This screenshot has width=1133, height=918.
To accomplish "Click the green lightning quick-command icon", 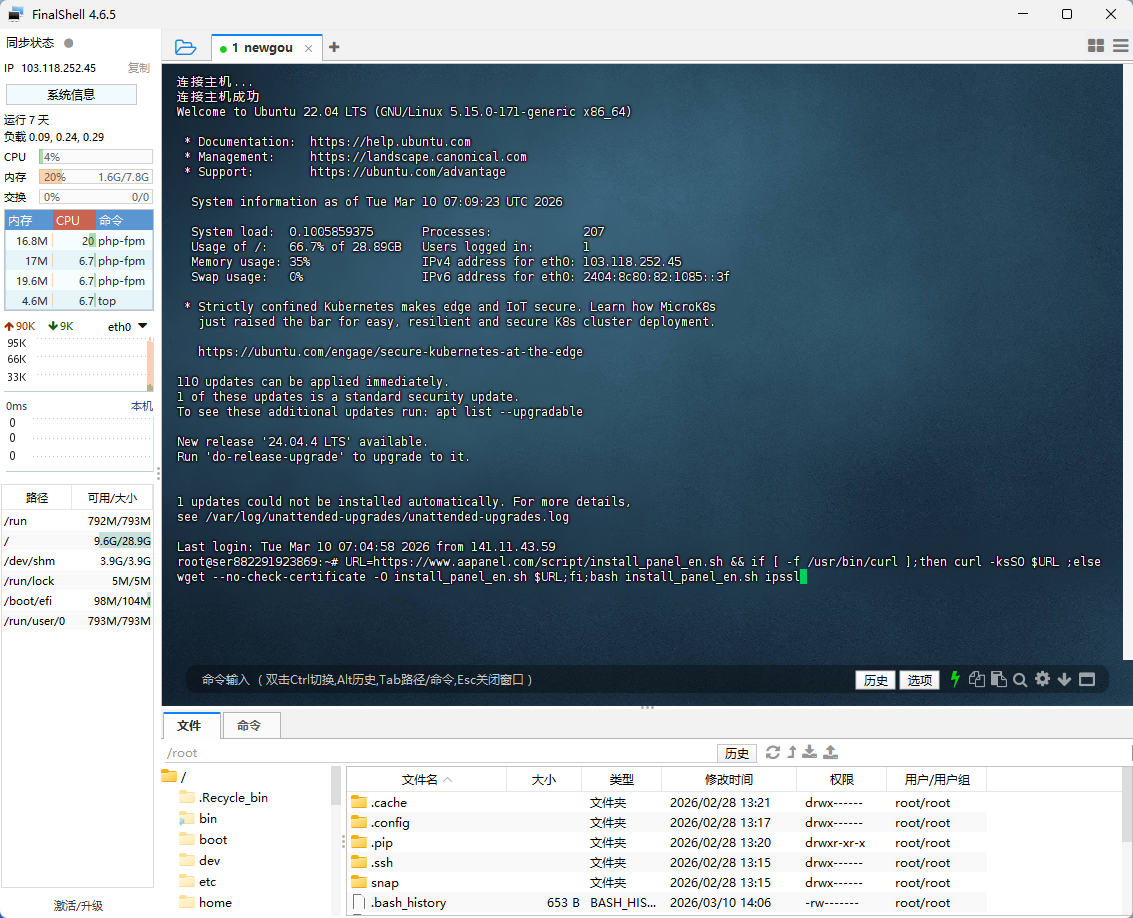I will click(955, 680).
